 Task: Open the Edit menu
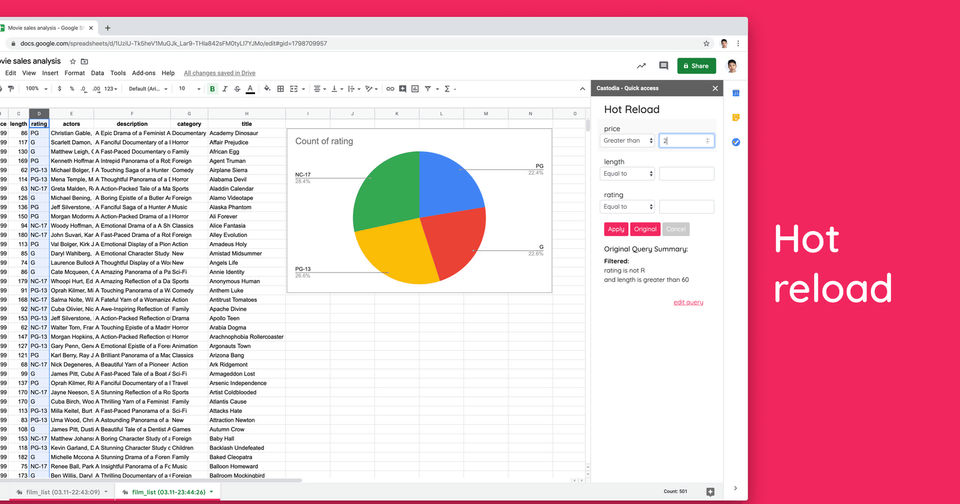10,73
